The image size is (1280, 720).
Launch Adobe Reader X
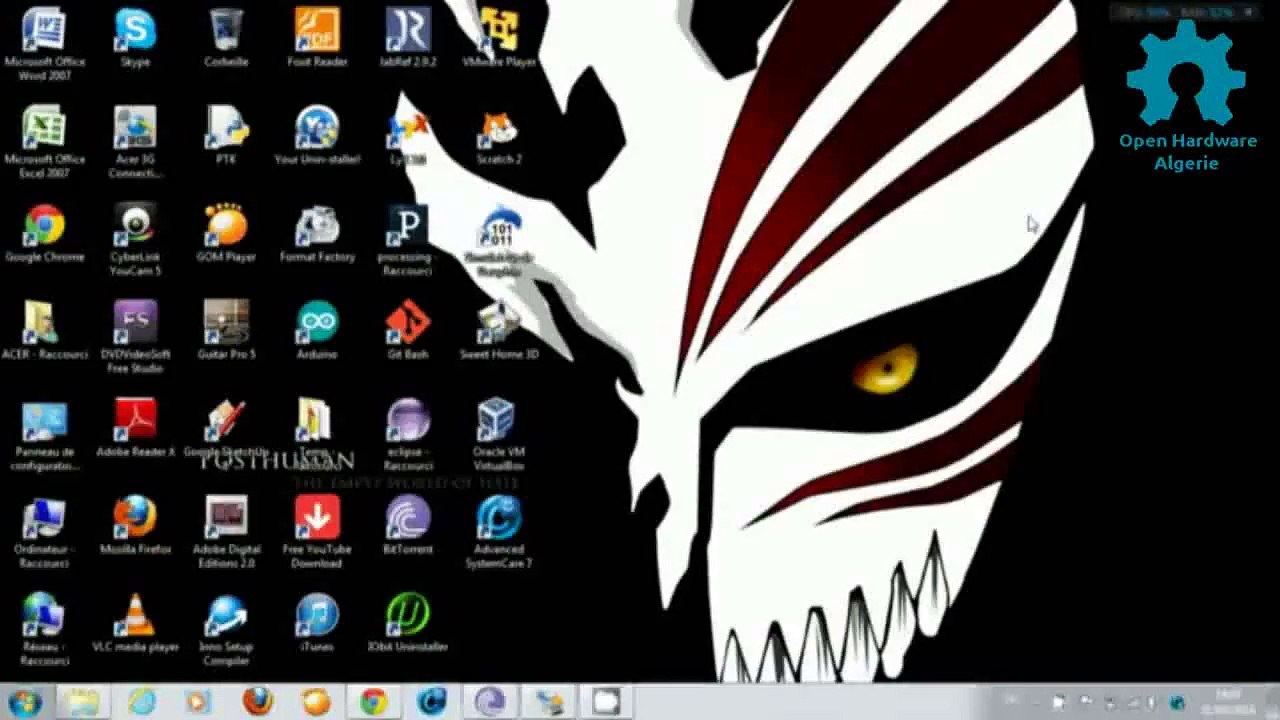click(x=135, y=428)
